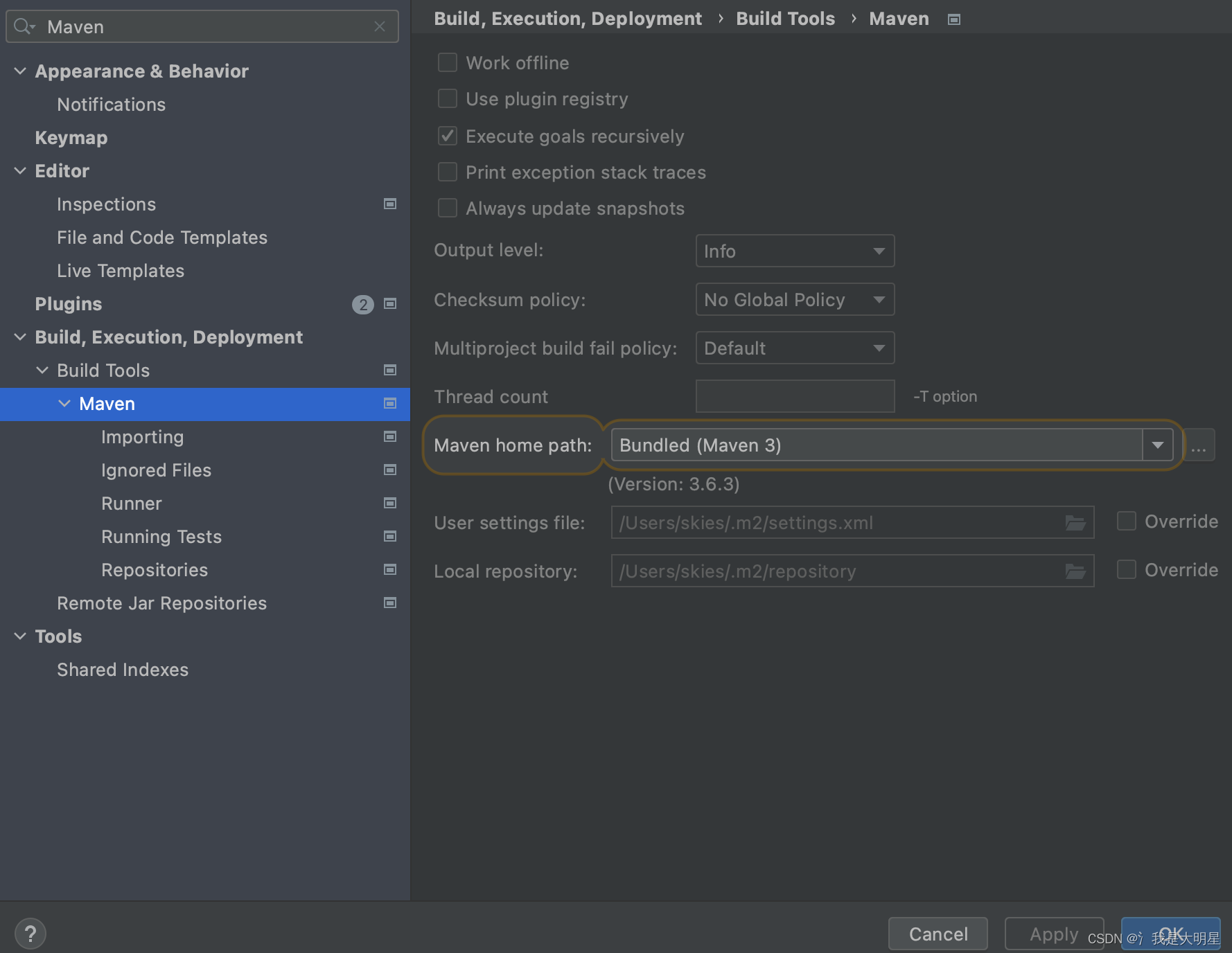Enable Print exception stack traces checkbox

[x=448, y=172]
